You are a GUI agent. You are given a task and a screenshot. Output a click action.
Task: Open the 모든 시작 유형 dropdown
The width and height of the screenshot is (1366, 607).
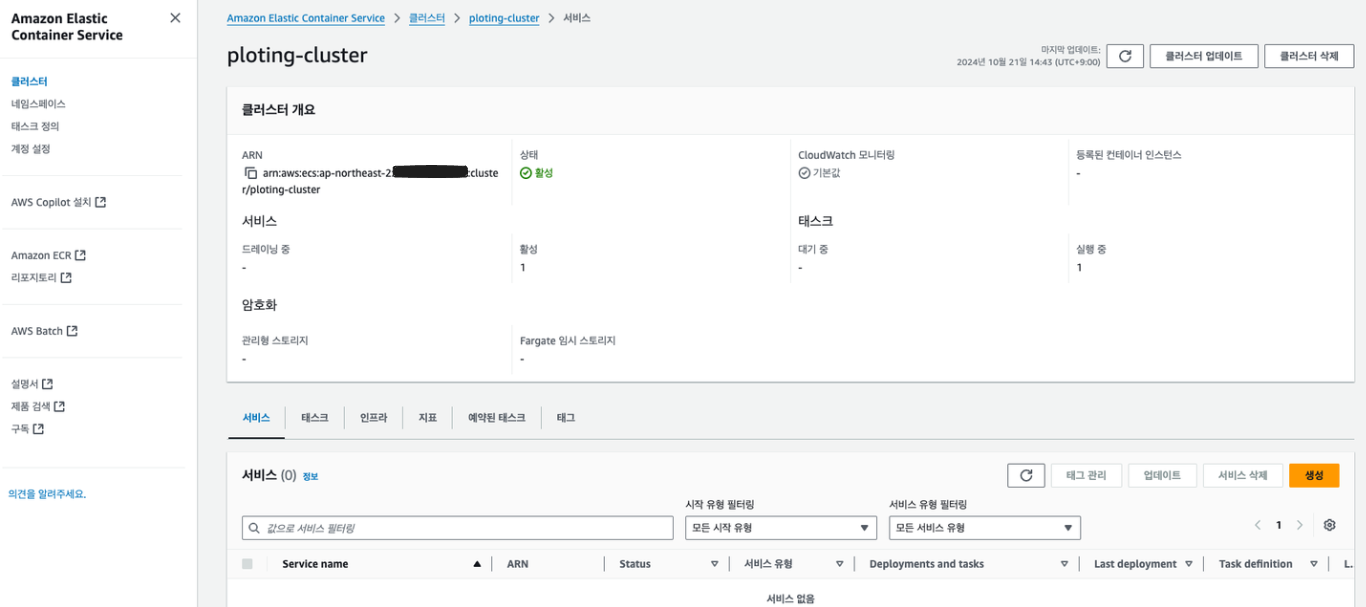(x=781, y=528)
